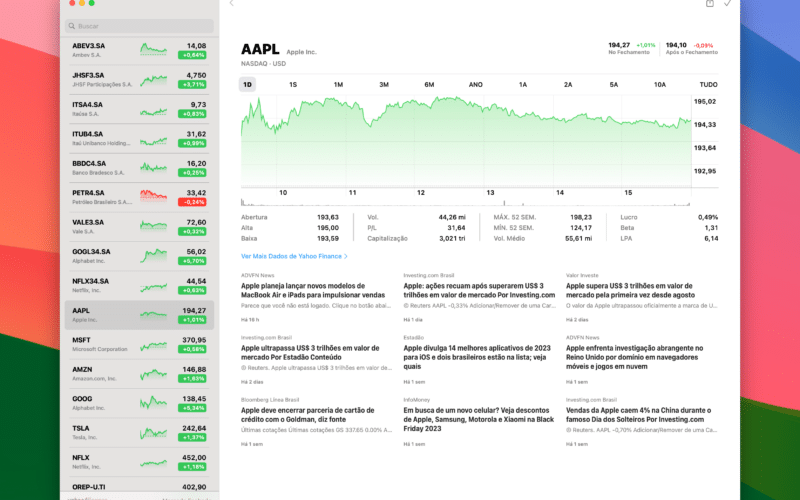
Task: Select NFLX34.SA Netflix row
Action: [x=139, y=285]
